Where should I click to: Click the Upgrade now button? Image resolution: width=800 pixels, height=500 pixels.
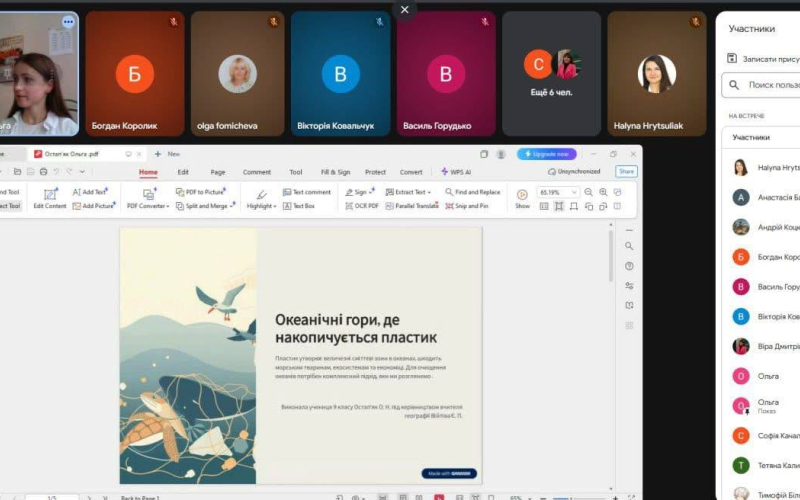point(546,154)
